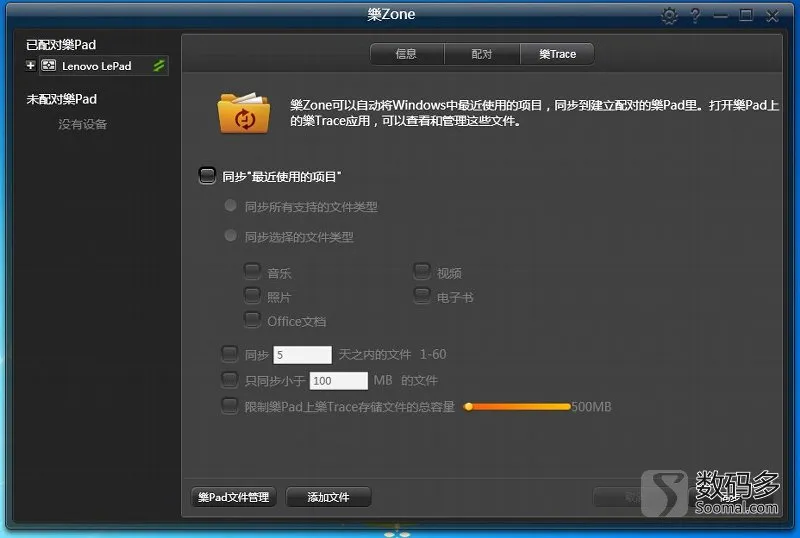Open help via question mark icon

(x=695, y=15)
